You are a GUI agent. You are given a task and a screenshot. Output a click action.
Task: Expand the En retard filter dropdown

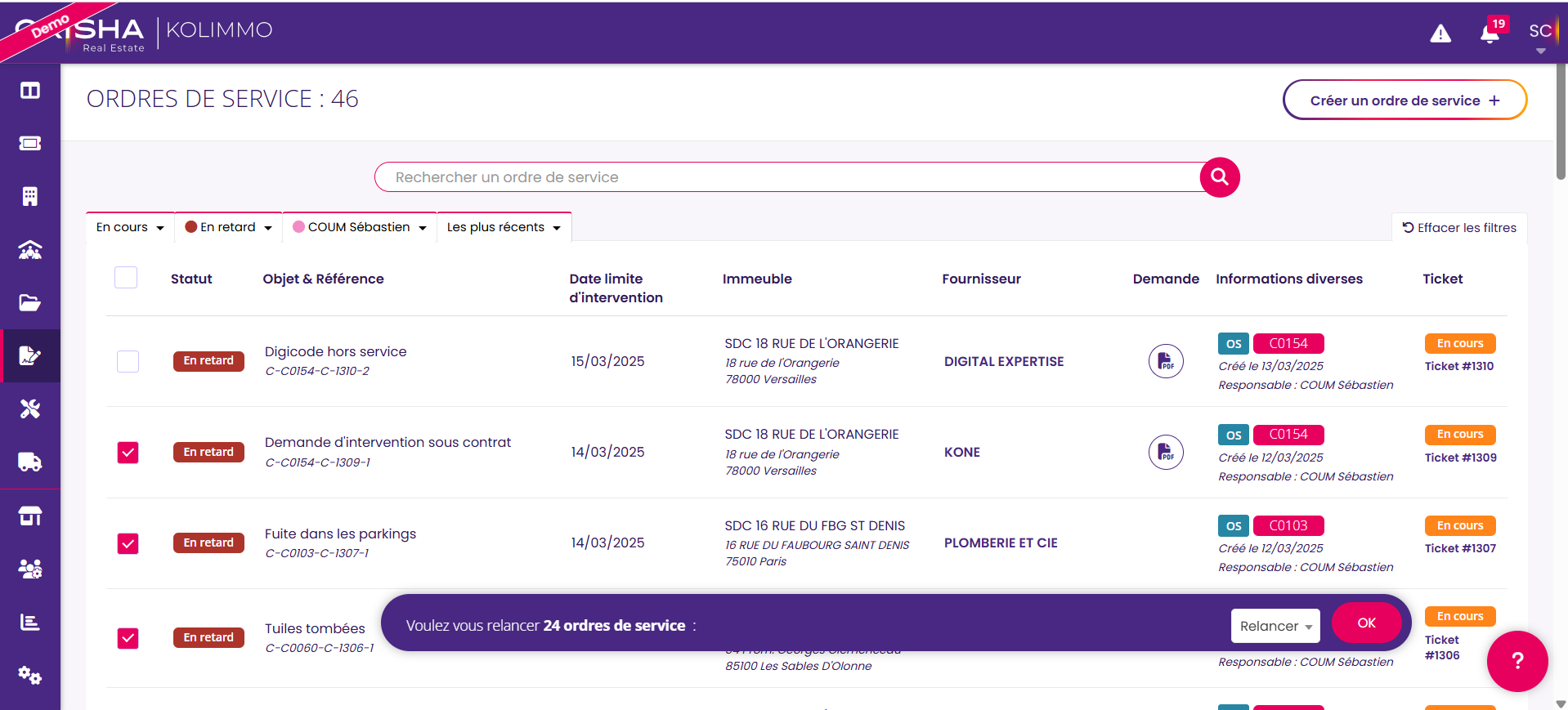click(228, 227)
